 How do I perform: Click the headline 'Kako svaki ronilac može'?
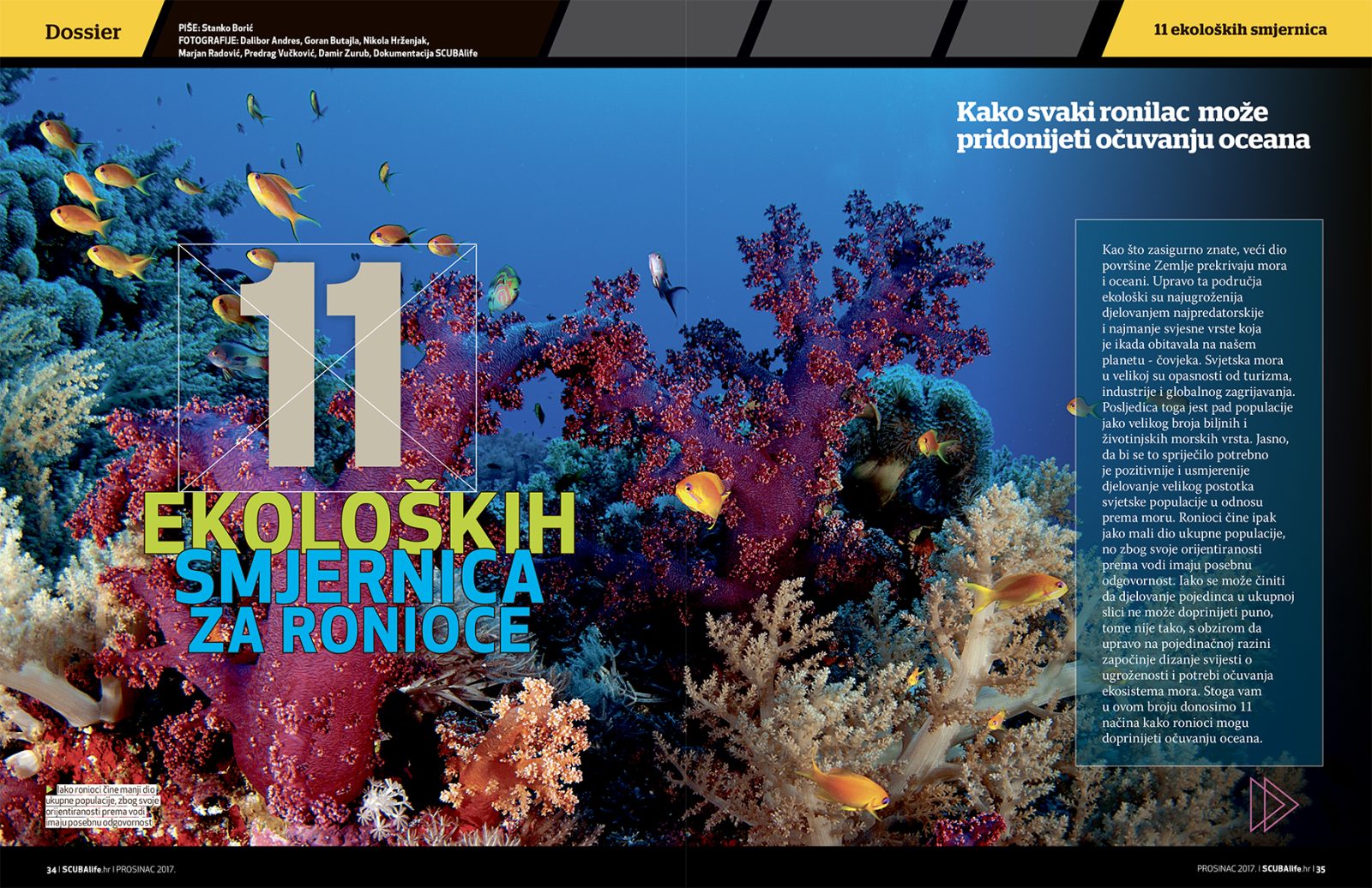(1111, 112)
